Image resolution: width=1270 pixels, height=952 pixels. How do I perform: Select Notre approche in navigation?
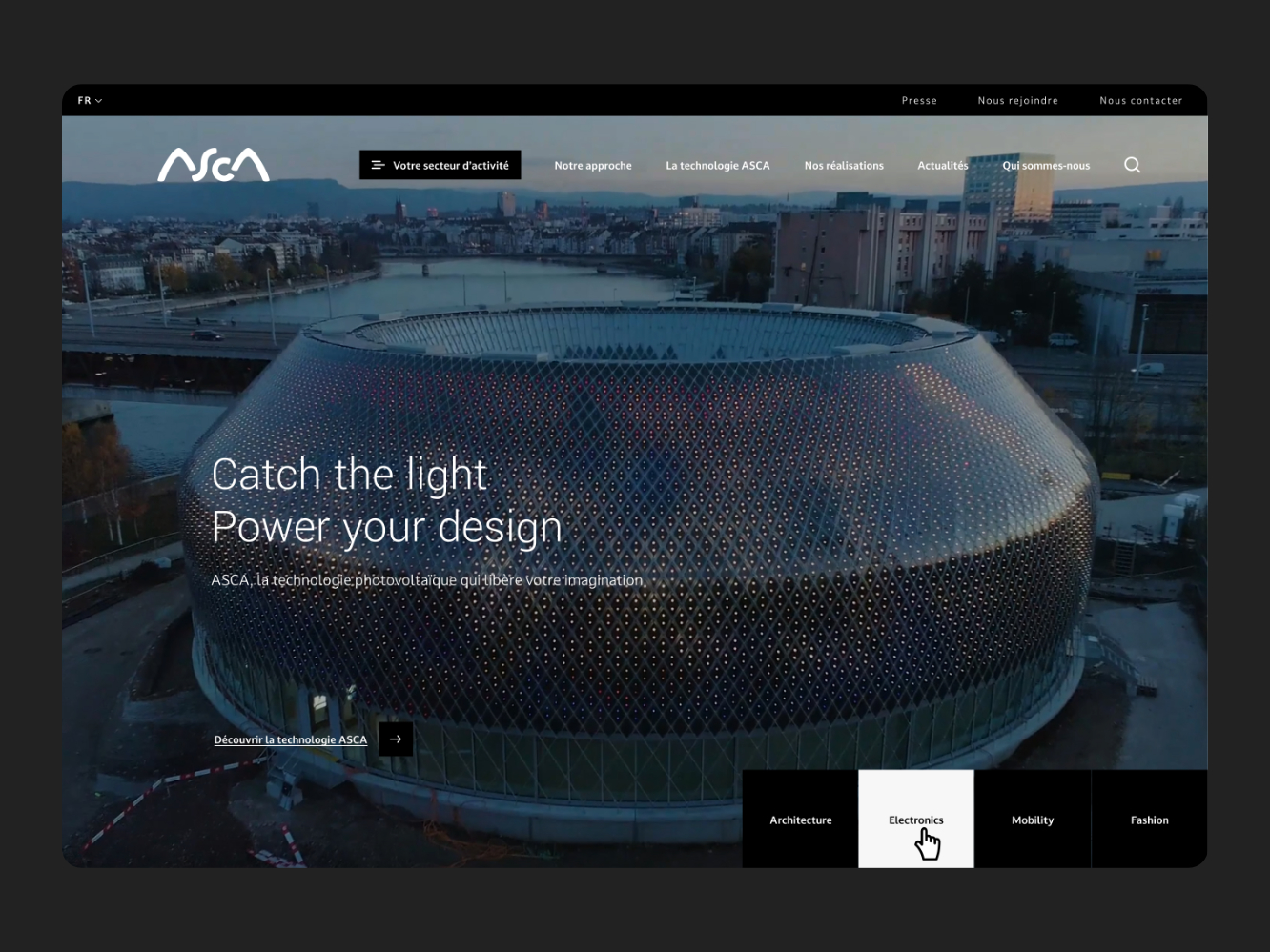point(593,166)
